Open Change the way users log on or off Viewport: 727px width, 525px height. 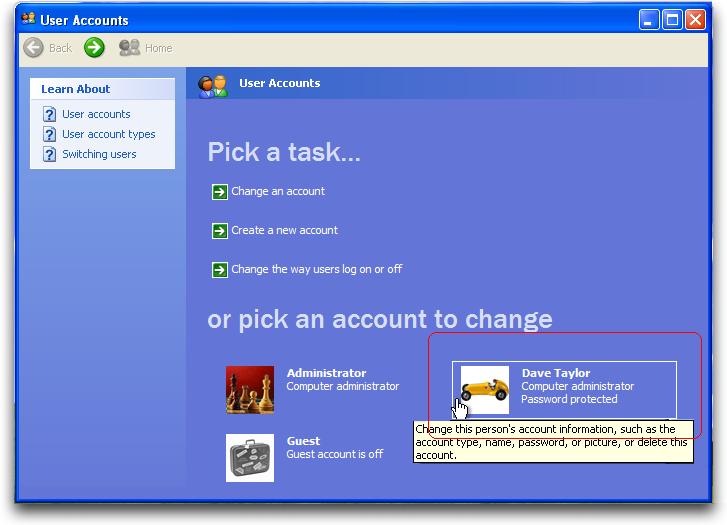tap(316, 269)
